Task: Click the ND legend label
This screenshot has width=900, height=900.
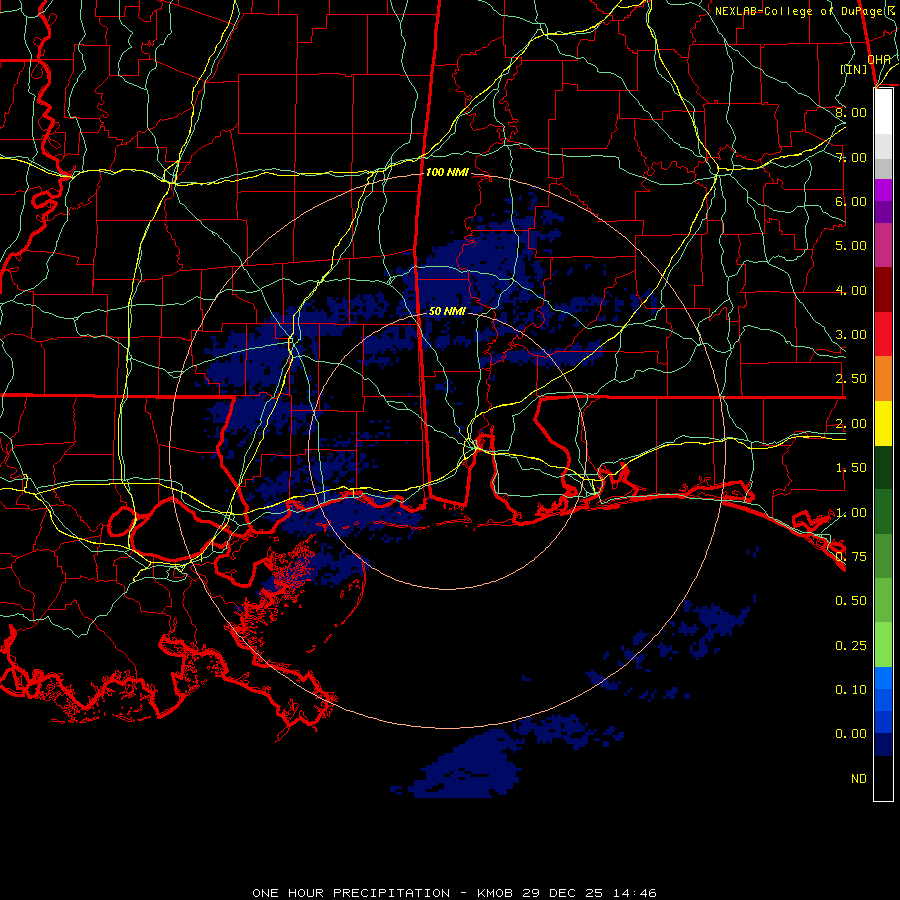Action: [859, 779]
